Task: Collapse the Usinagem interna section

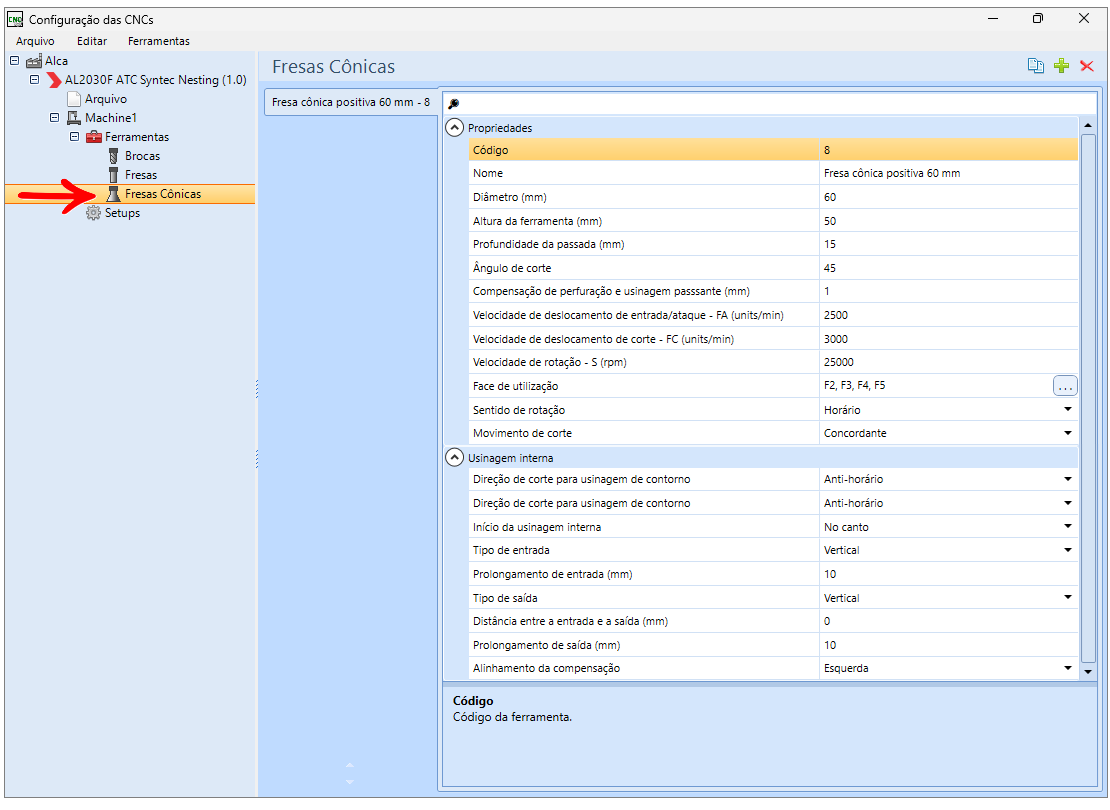Action: coord(454,458)
